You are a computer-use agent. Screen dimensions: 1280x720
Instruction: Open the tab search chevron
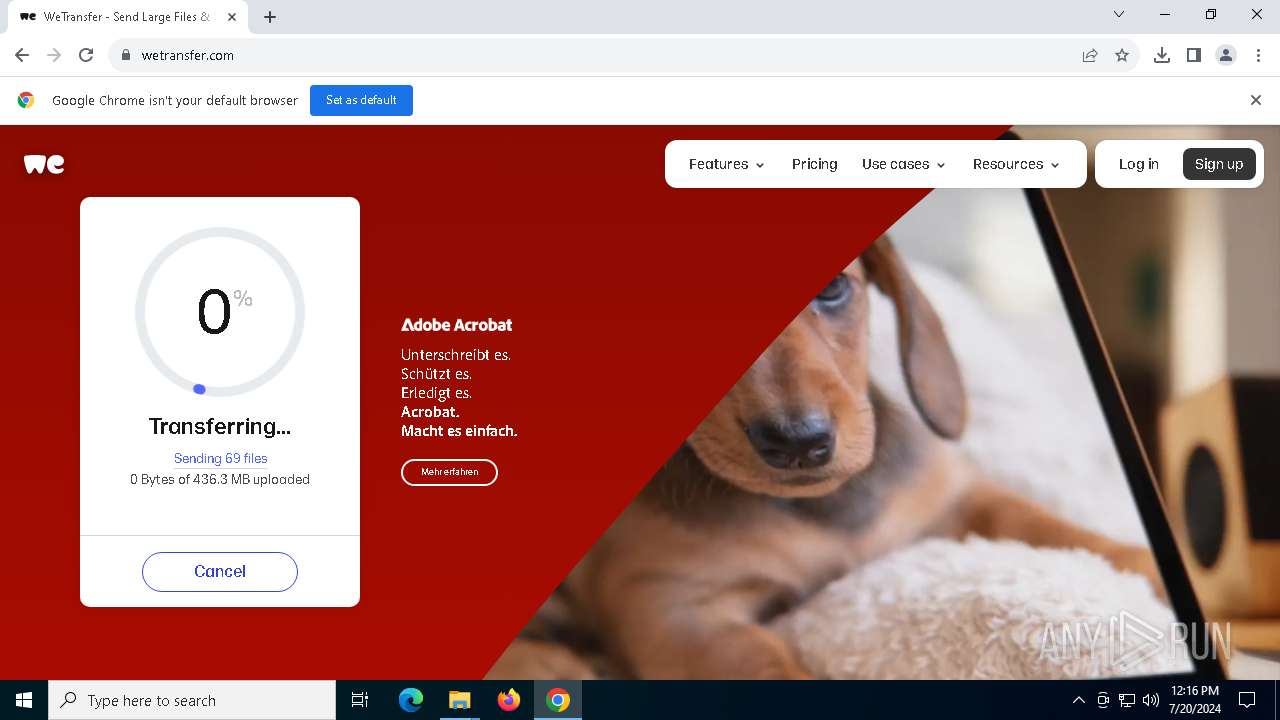(x=1119, y=15)
